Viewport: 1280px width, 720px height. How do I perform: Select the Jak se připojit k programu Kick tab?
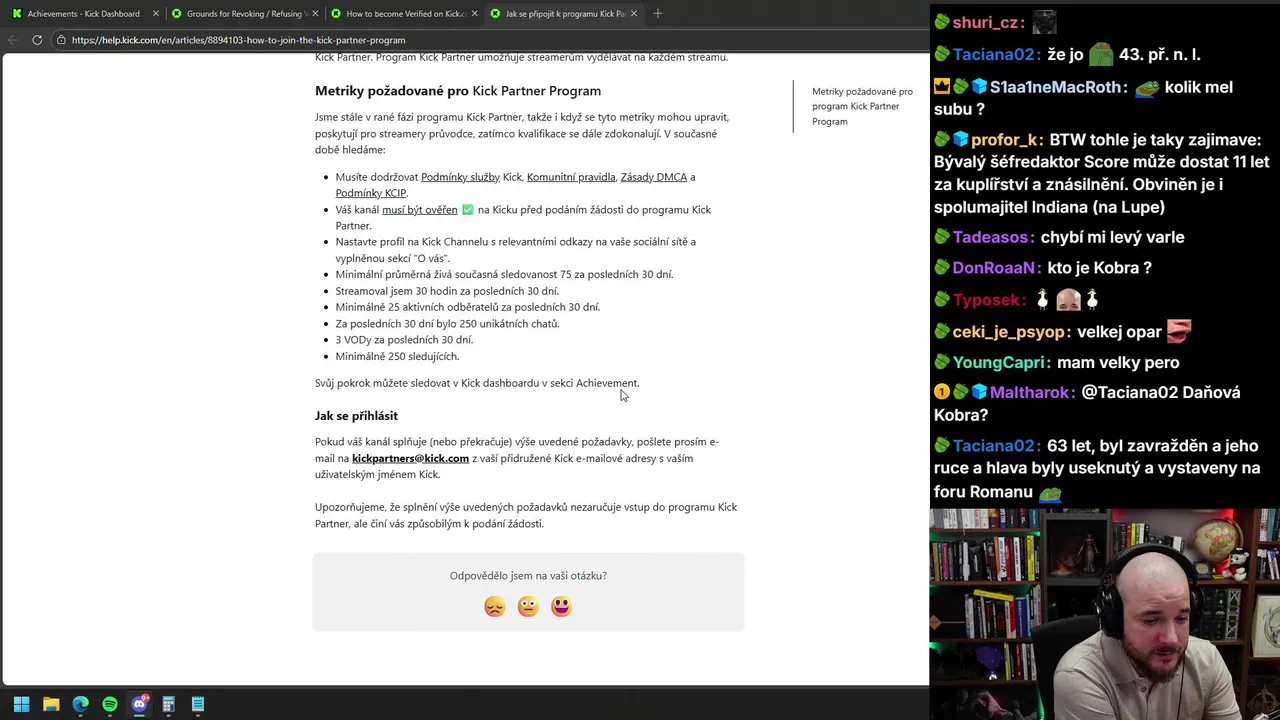(x=563, y=14)
